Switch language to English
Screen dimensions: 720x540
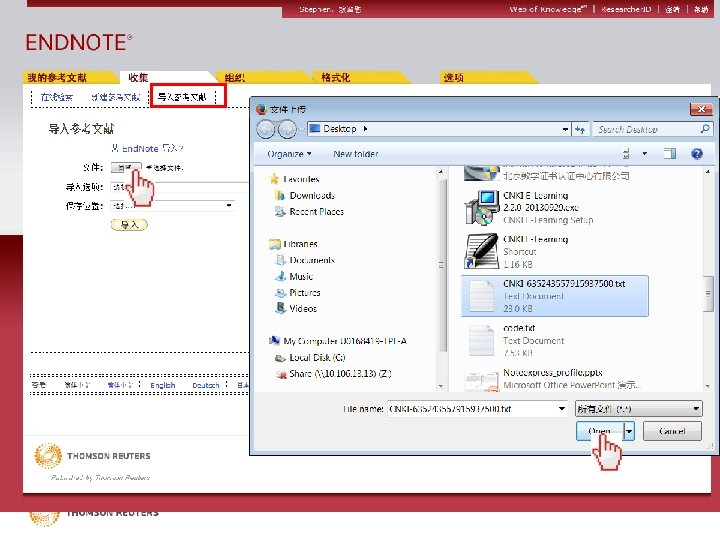point(163,385)
